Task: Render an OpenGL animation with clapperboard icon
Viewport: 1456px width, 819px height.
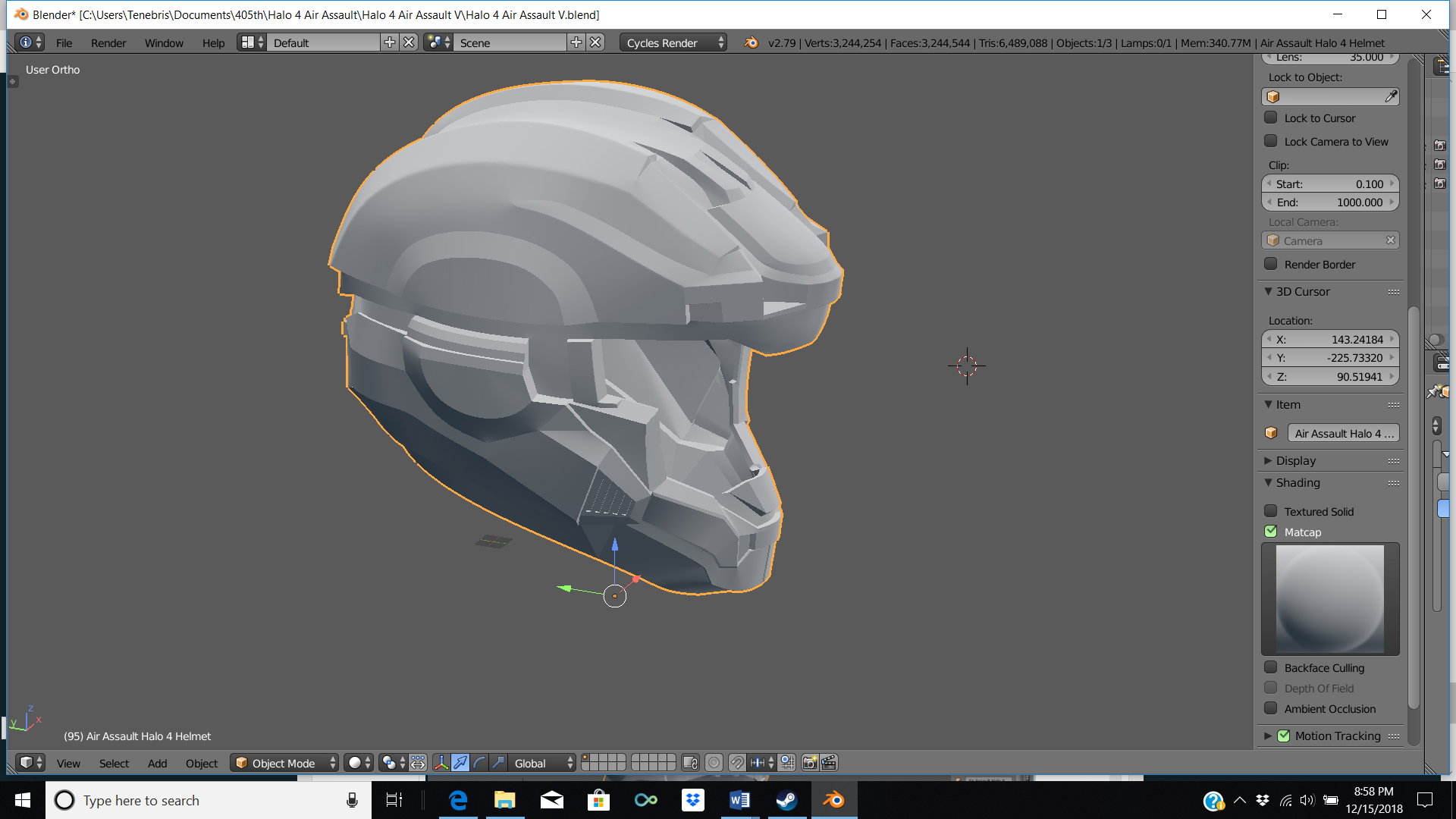Action: coord(829,763)
